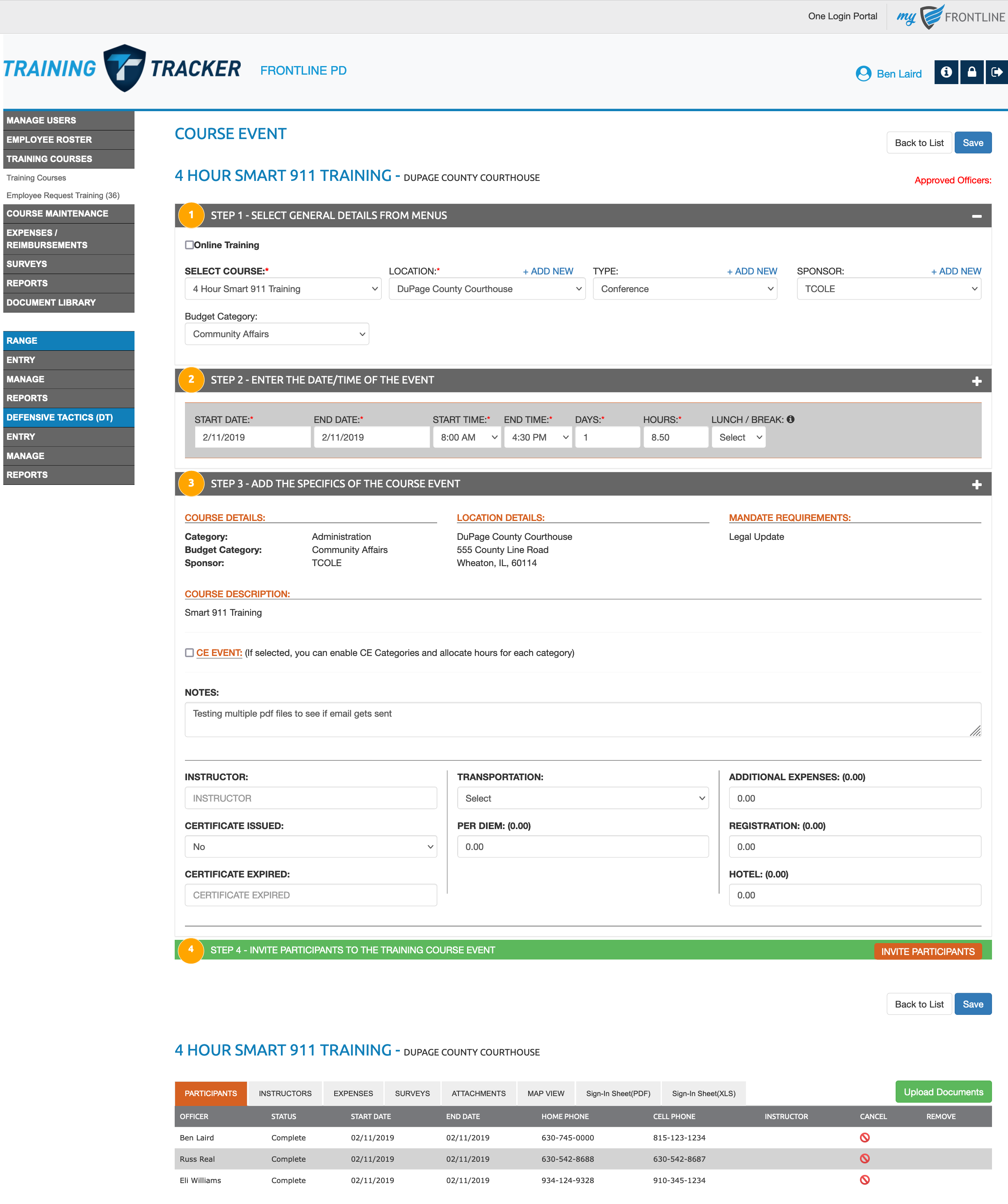Open the Sign-In Sheet(XLS) tab
This screenshot has width=1008, height=1204.
[x=703, y=1093]
